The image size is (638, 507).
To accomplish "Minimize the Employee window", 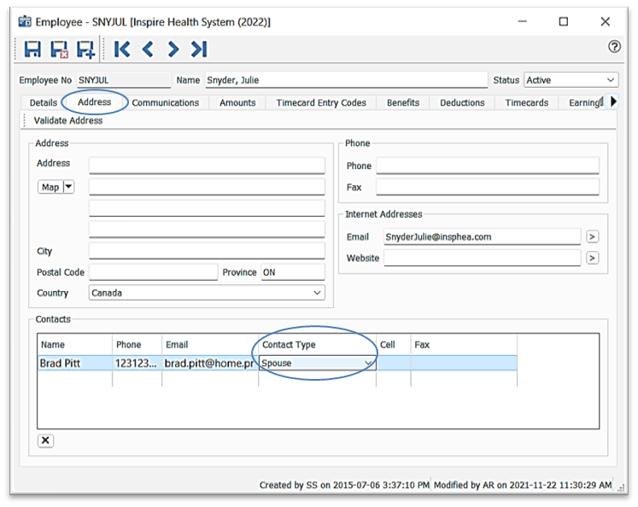I will click(x=522, y=22).
